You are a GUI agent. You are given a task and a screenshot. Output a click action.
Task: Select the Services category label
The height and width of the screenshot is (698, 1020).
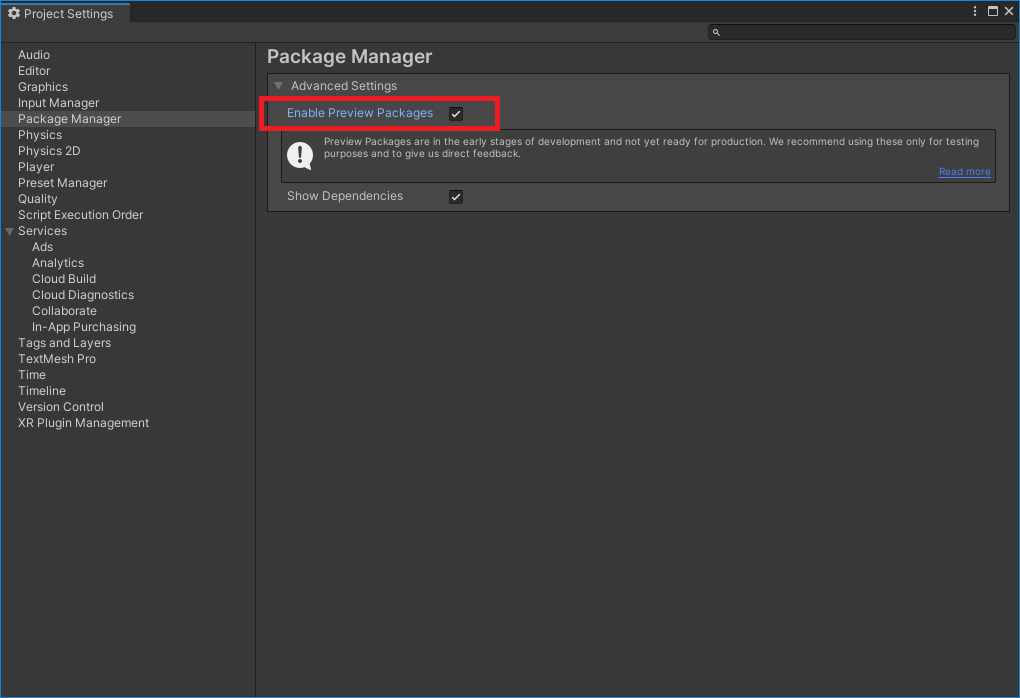(42, 231)
